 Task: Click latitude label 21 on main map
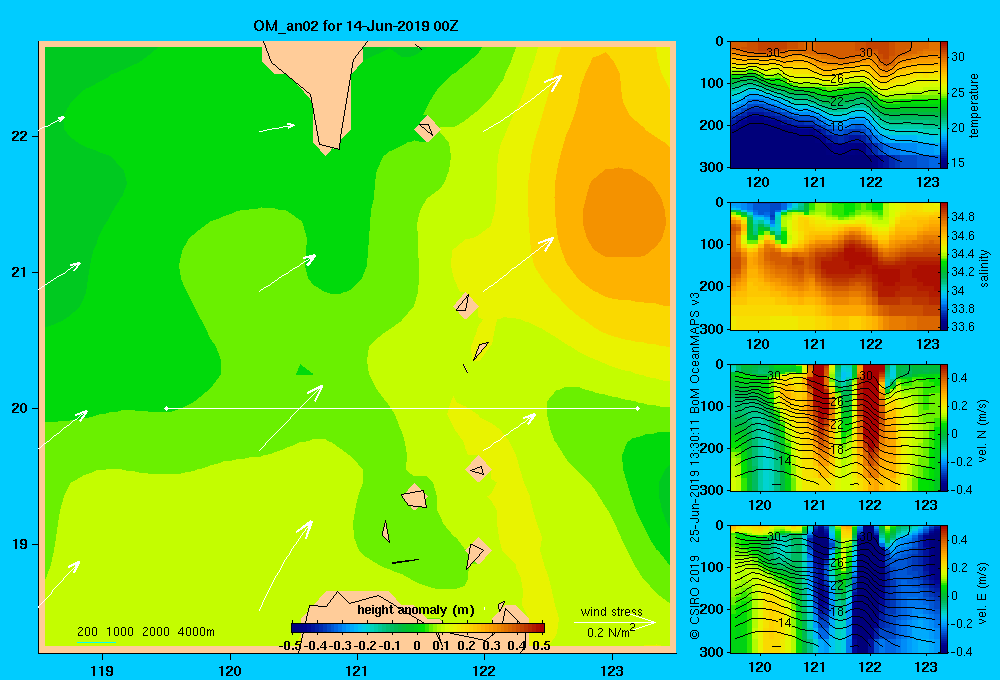click(20, 272)
